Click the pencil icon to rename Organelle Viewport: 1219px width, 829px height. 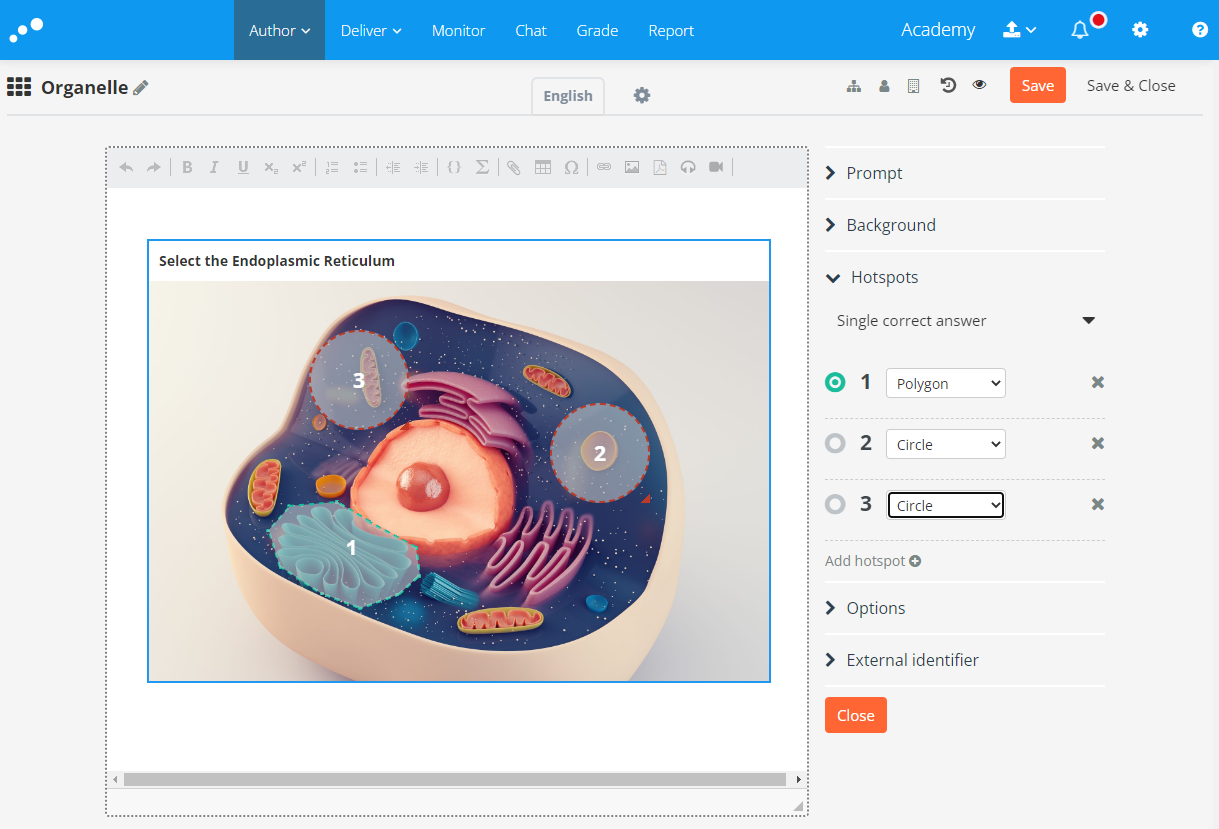point(141,88)
